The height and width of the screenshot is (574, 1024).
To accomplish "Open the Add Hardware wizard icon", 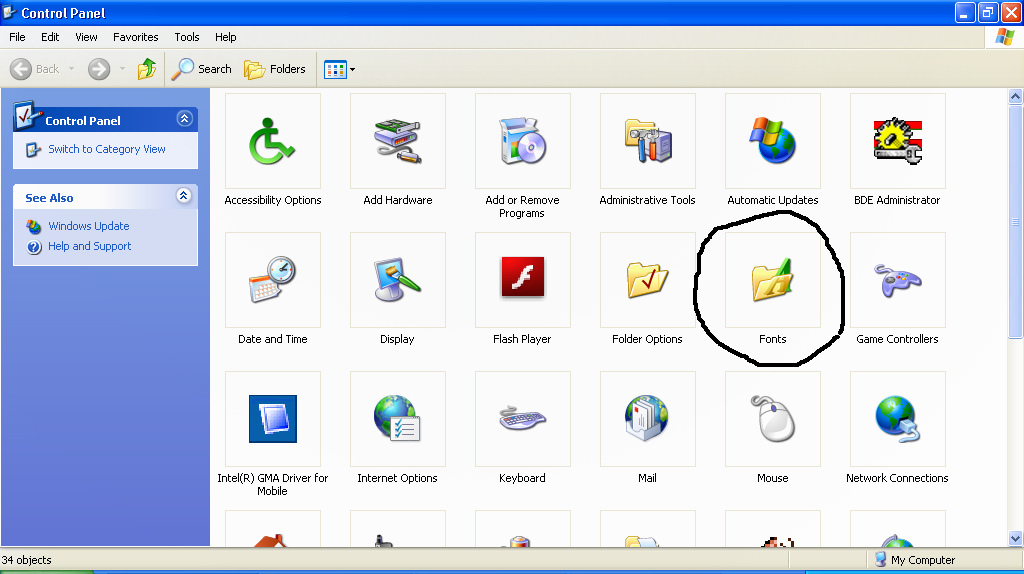I will [398, 141].
